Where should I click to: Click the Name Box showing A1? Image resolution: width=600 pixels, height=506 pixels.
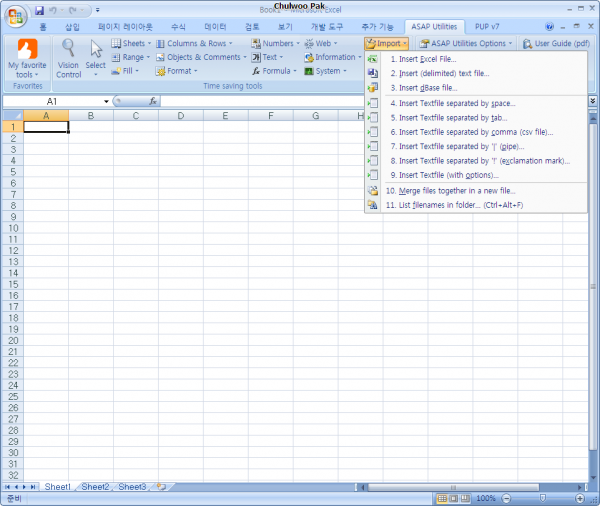tap(52, 101)
